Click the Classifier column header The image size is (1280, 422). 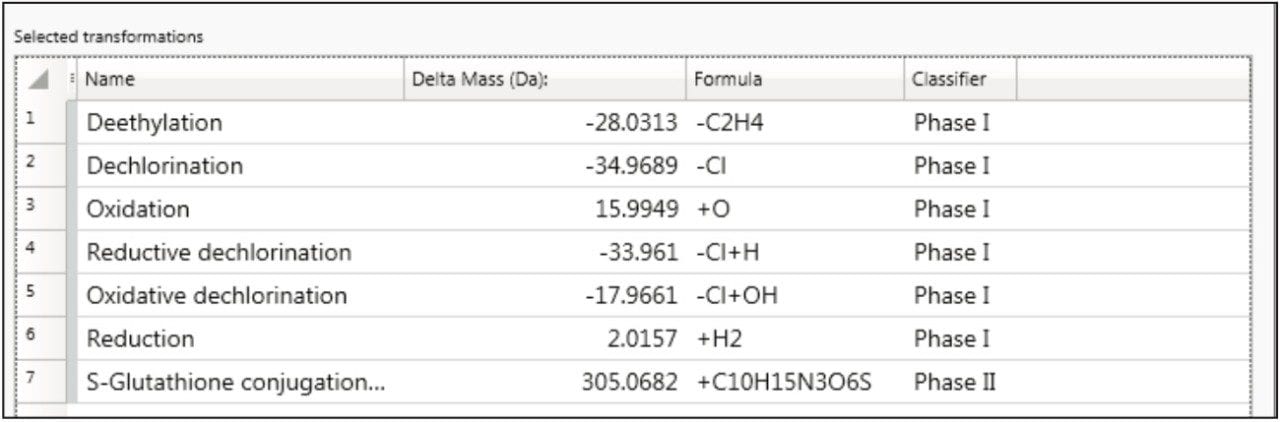pos(958,79)
